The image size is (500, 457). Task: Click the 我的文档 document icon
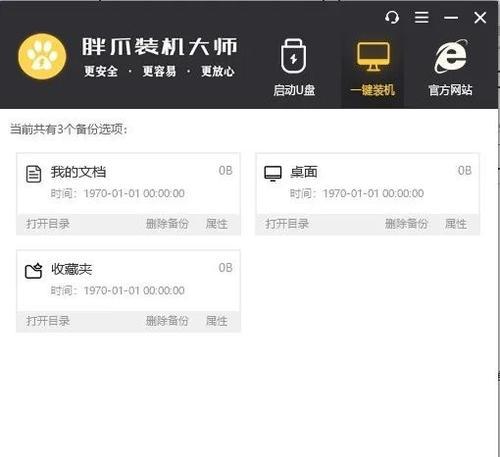[x=34, y=174]
